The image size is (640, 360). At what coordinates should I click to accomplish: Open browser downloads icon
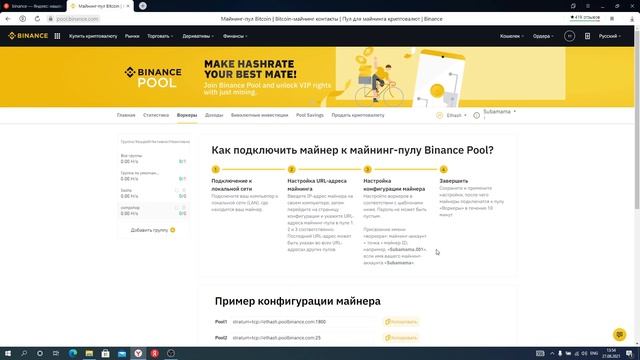(x=632, y=19)
